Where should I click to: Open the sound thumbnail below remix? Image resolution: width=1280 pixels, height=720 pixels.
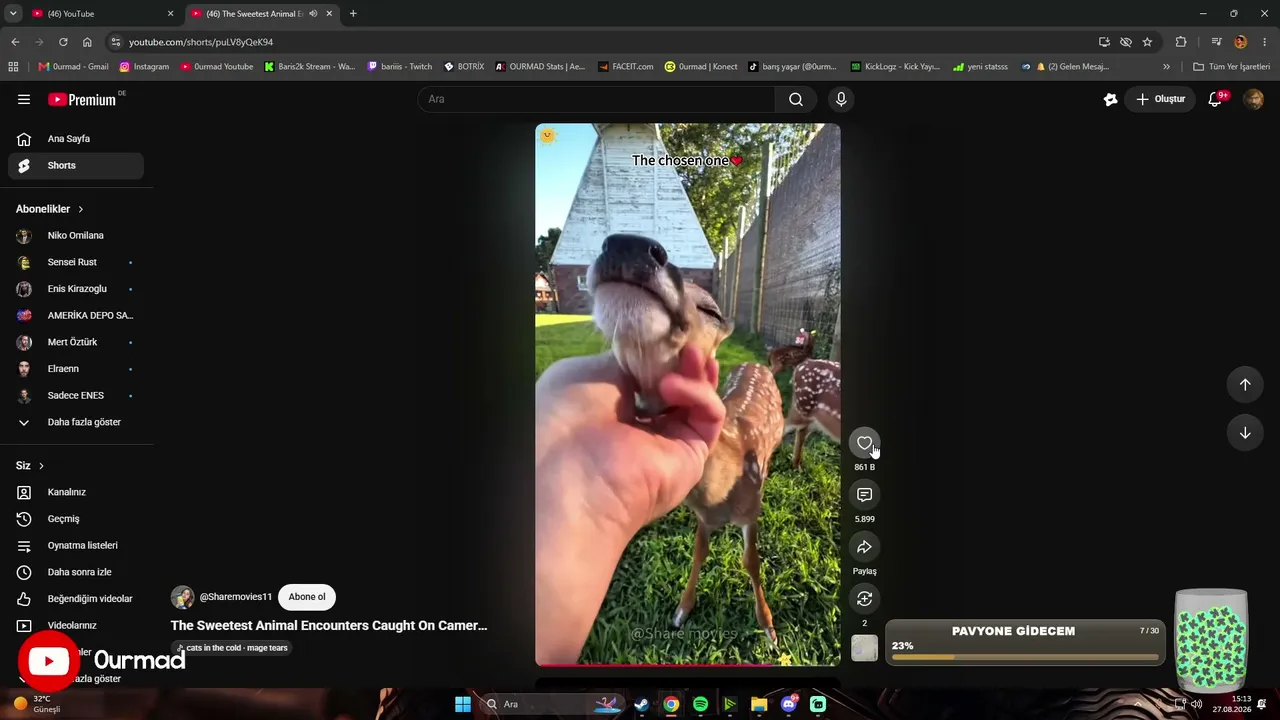point(865,648)
